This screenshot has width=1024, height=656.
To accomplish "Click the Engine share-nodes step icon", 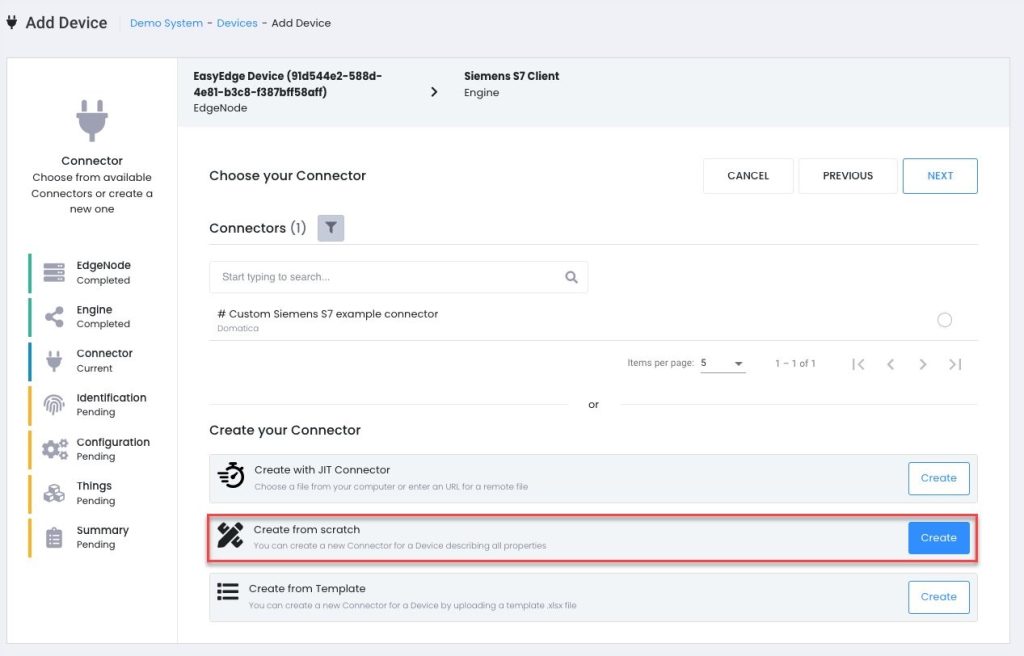I will 54,317.
